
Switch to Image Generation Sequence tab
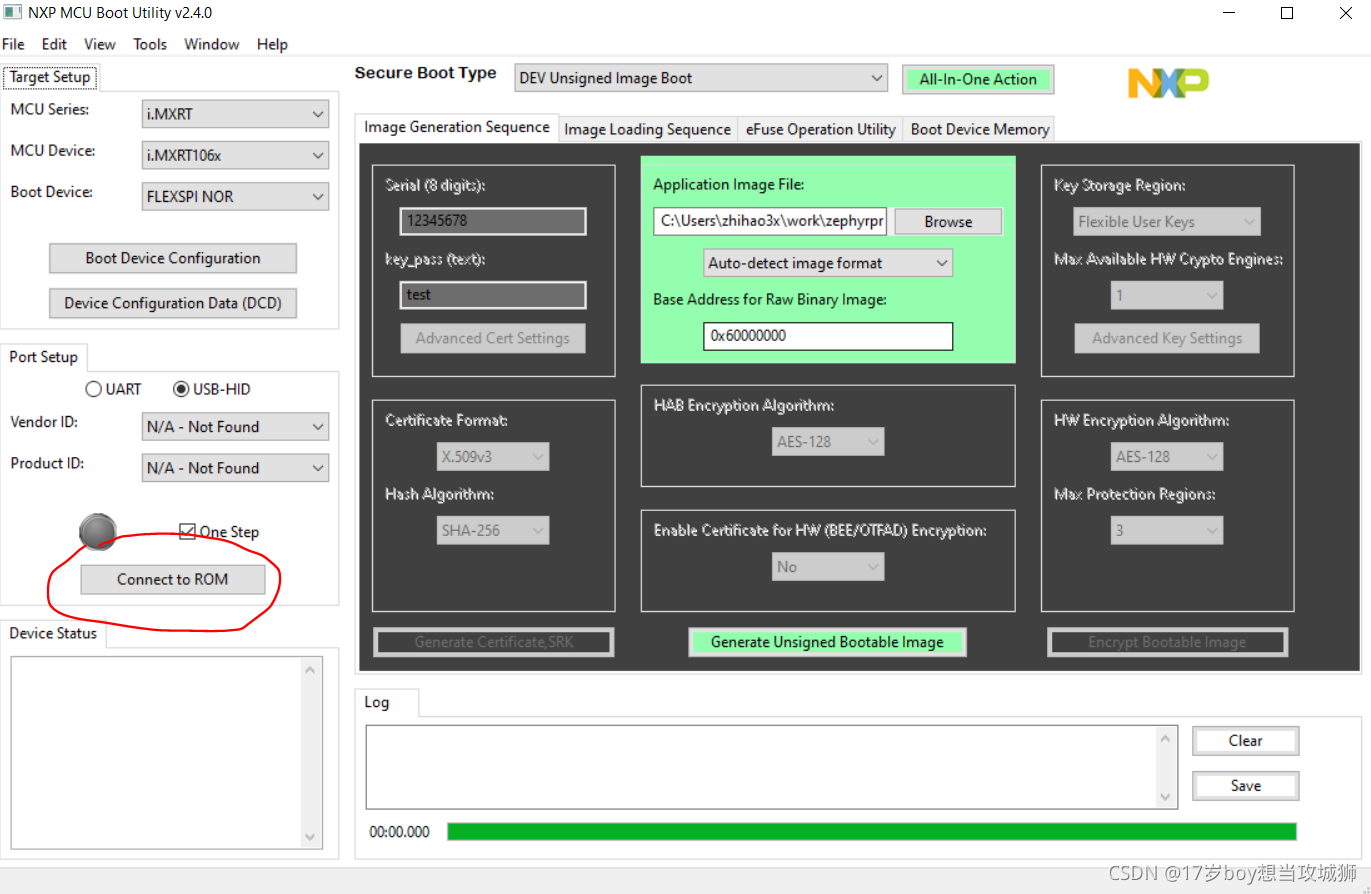pos(457,127)
